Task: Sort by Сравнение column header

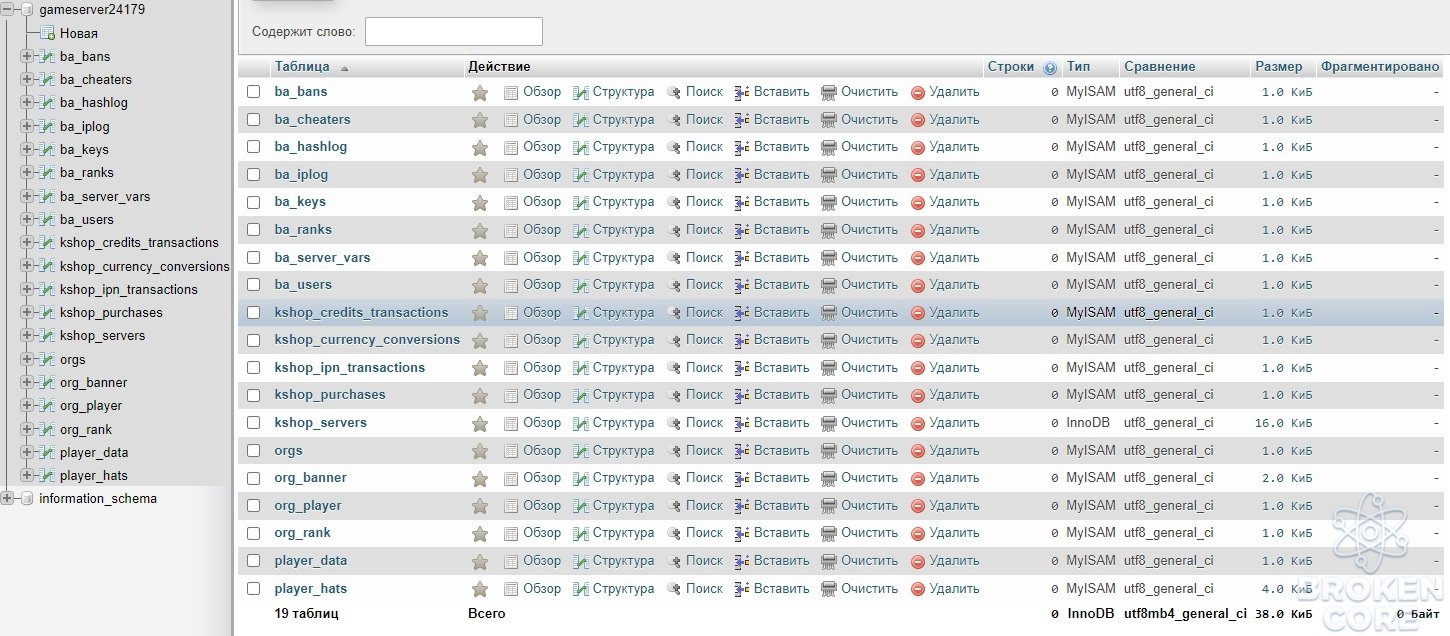Action: coord(1160,67)
